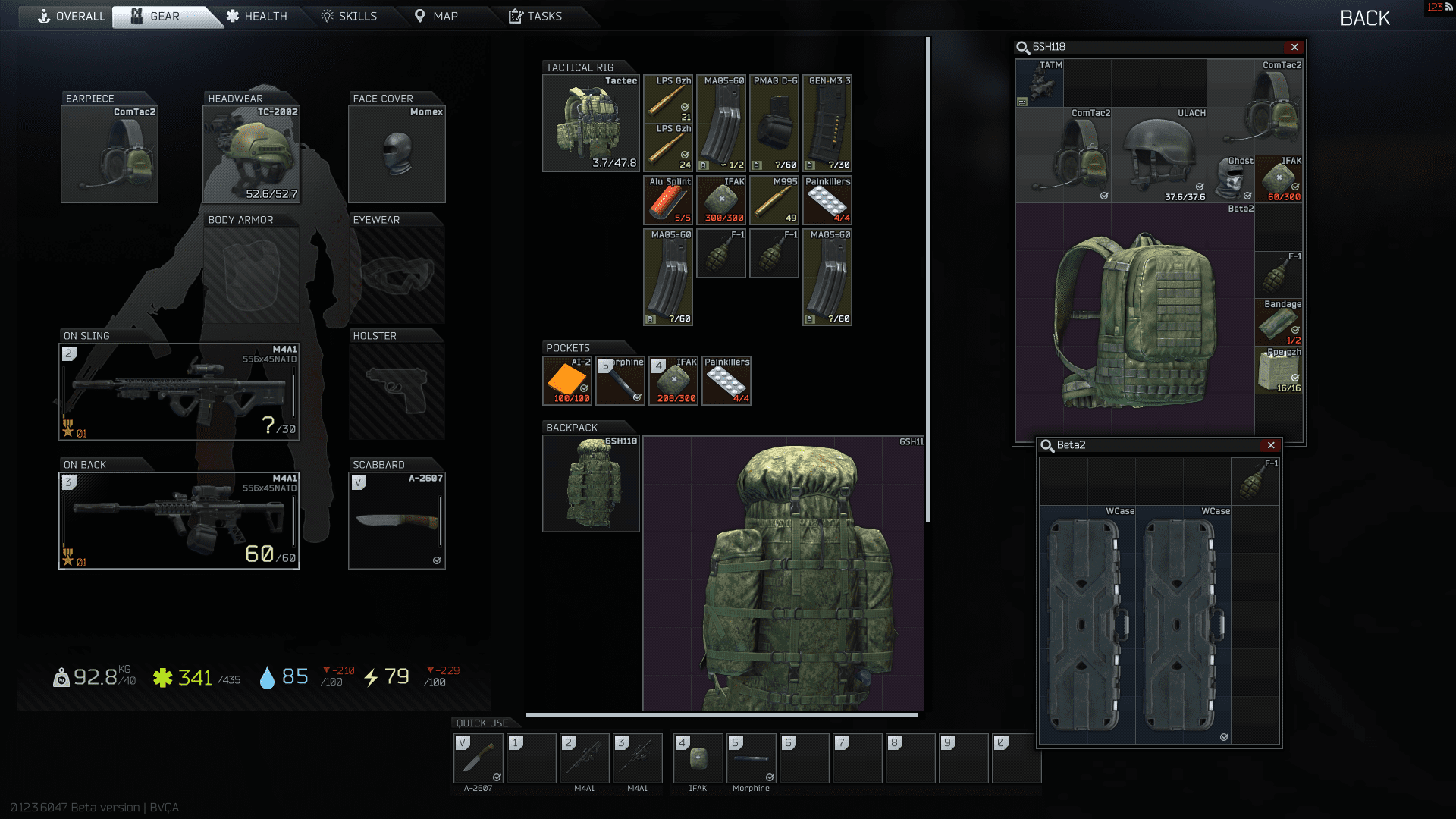Switch to the Skills tab
1456x819 pixels.
tap(349, 16)
